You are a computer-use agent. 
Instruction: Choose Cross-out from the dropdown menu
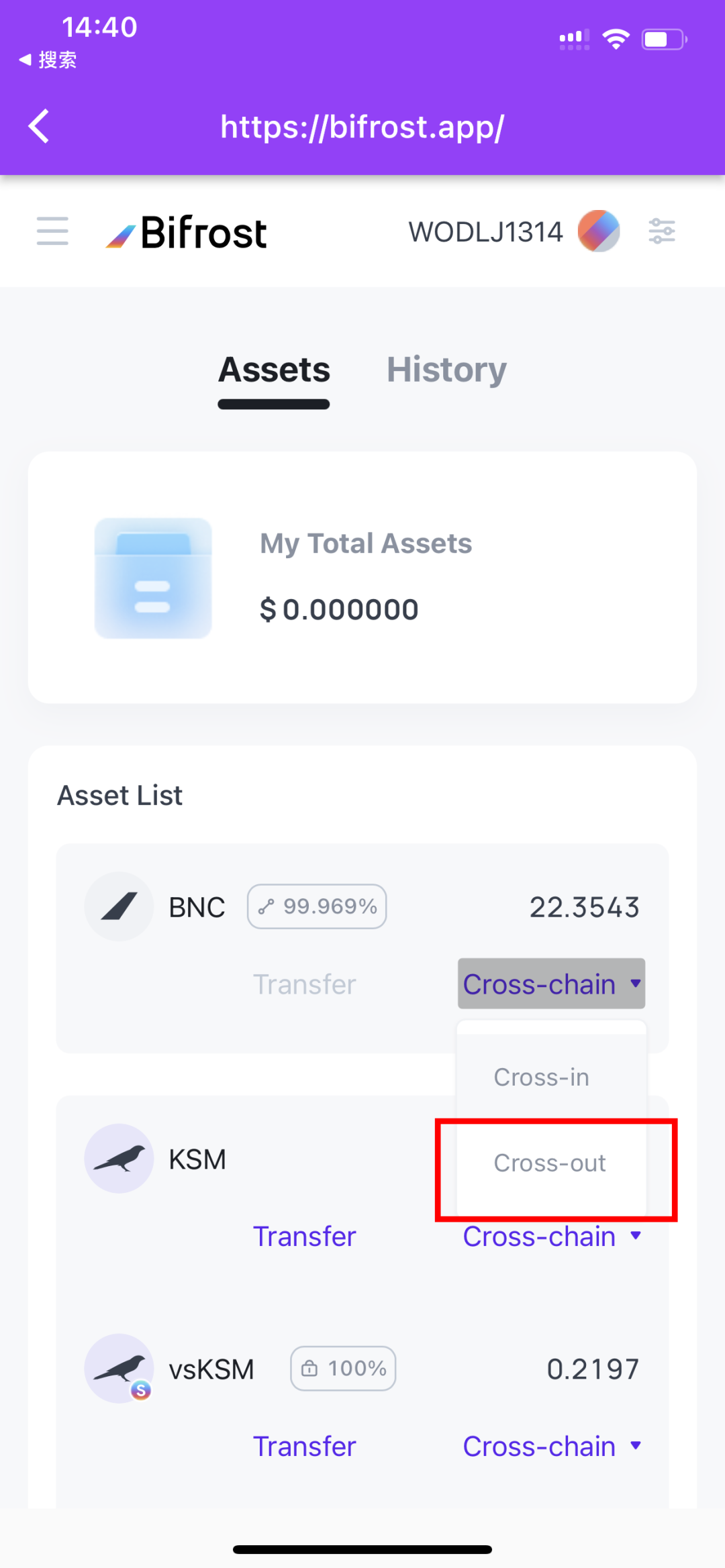click(x=550, y=1163)
